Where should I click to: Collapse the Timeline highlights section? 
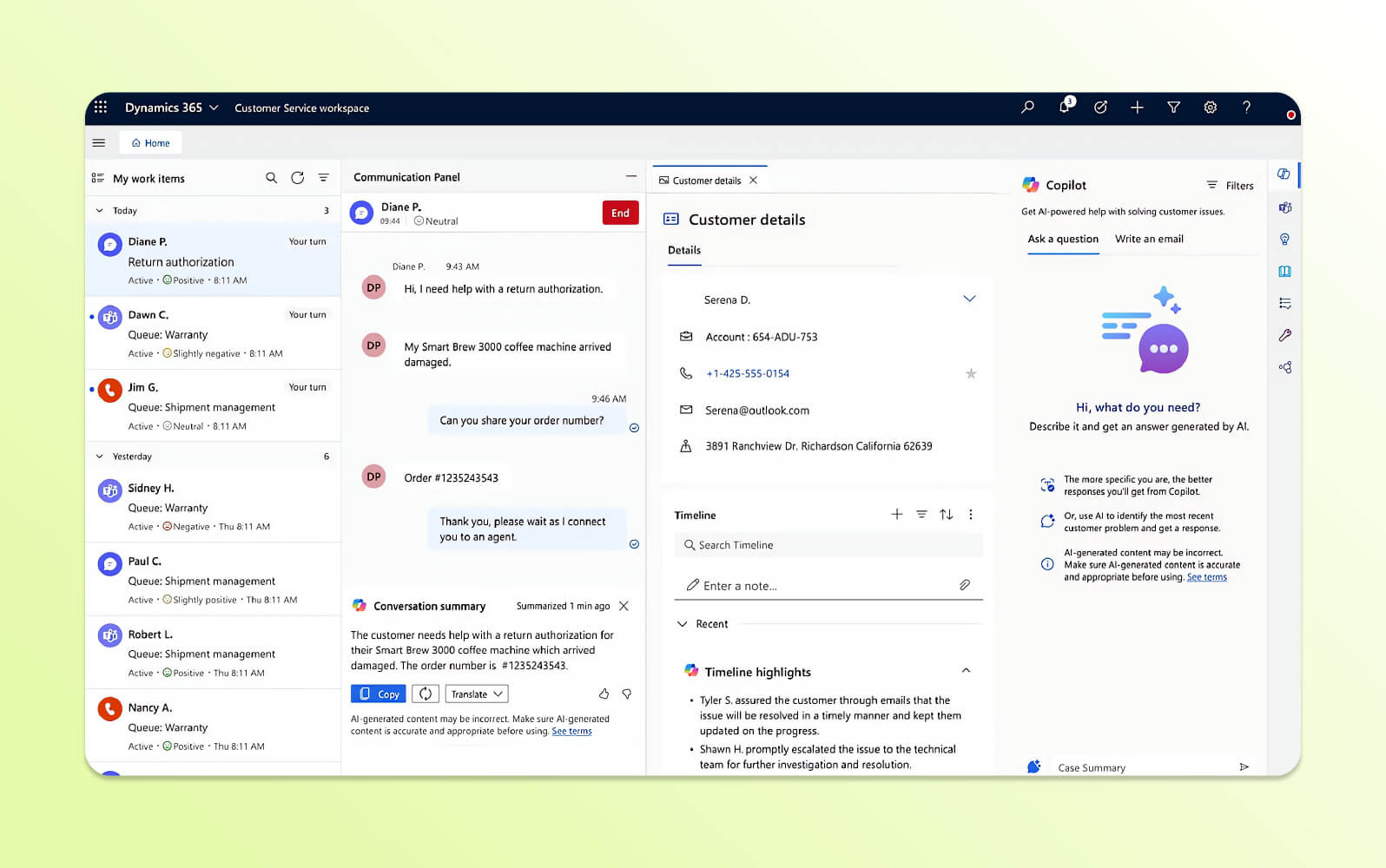tap(966, 671)
